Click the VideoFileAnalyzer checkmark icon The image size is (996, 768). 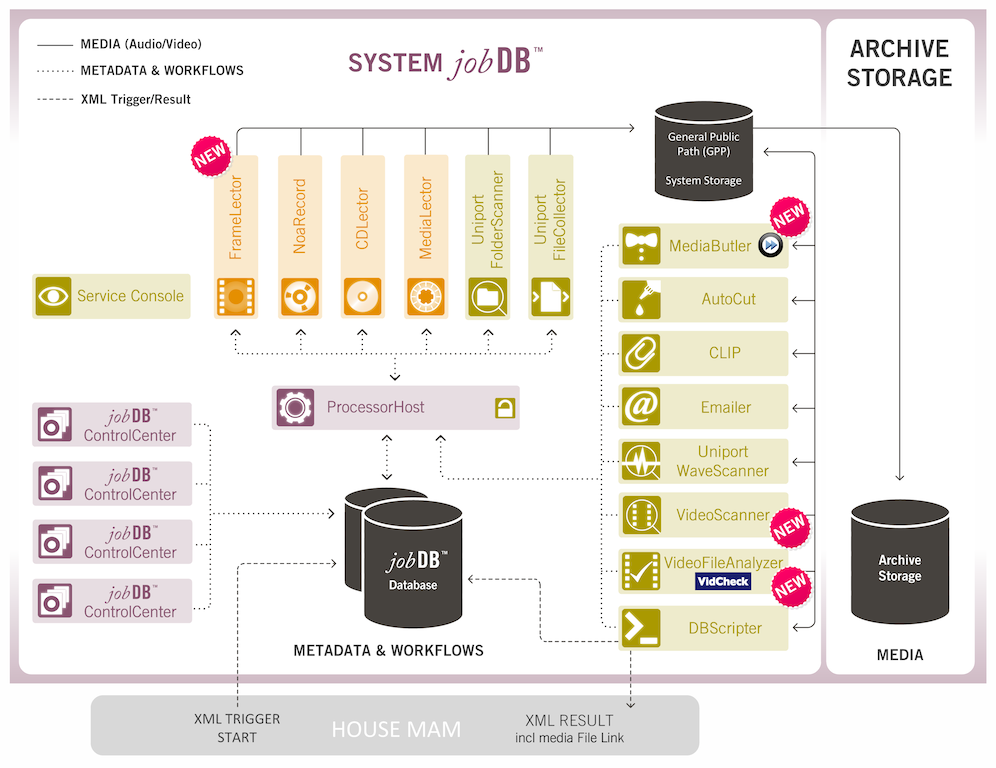[x=640, y=570]
